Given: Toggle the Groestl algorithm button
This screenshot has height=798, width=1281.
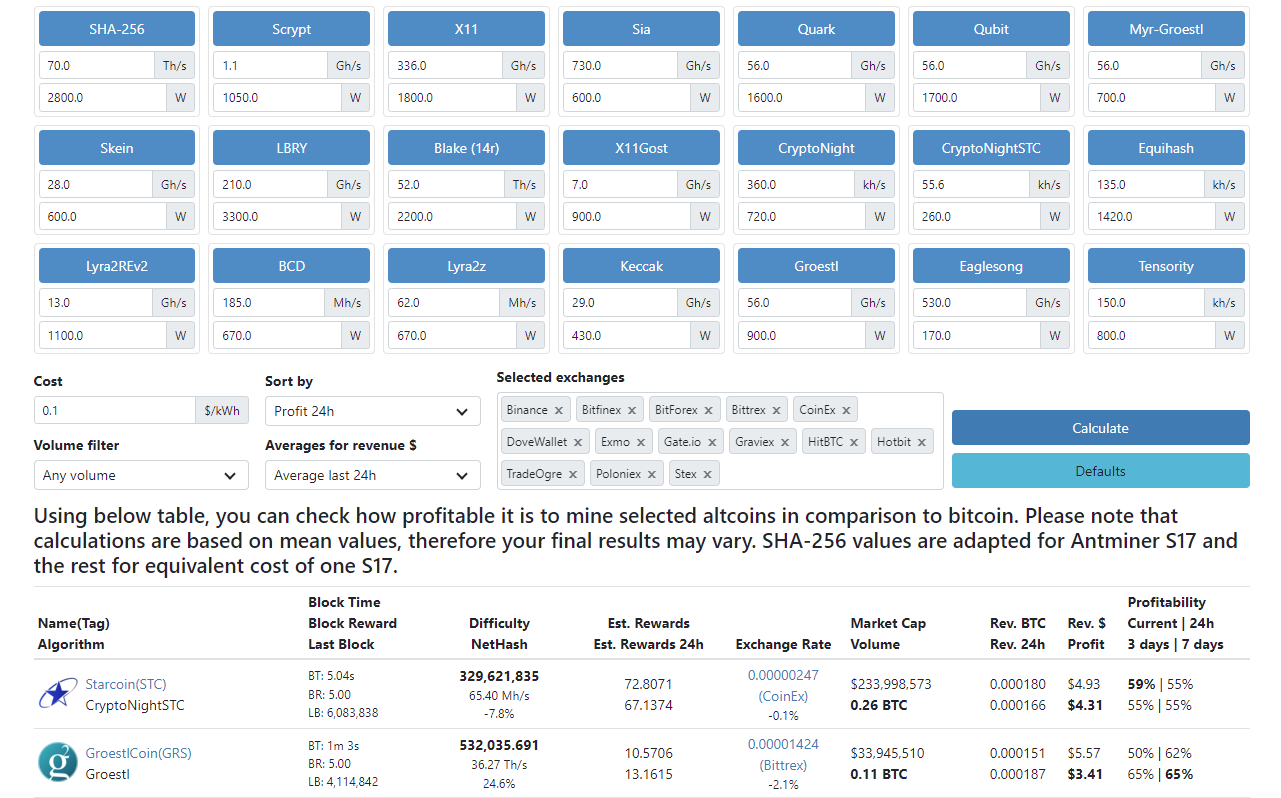Looking at the screenshot, I should point(816,266).
